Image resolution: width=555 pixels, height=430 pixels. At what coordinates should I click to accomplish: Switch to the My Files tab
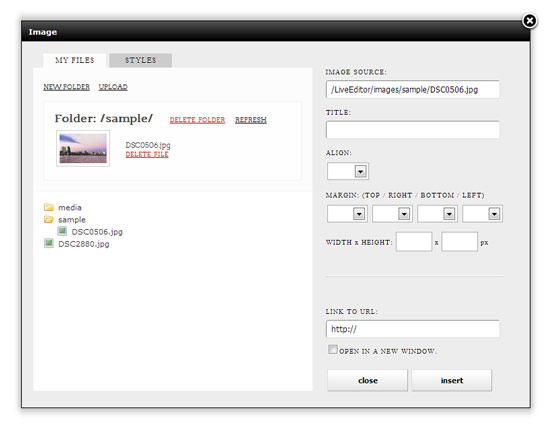point(75,60)
